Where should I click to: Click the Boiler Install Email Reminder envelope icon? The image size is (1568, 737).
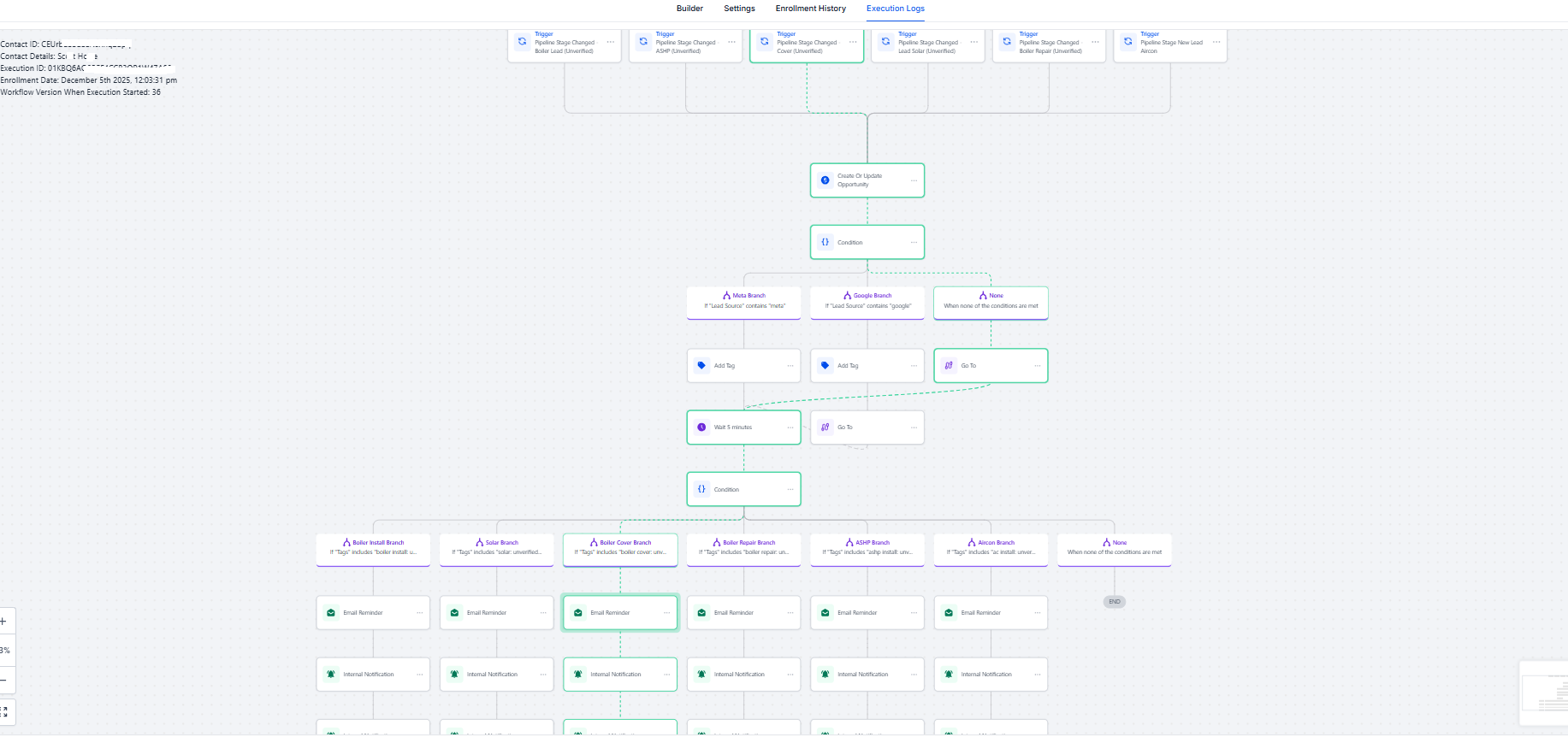pyautogui.click(x=331, y=613)
